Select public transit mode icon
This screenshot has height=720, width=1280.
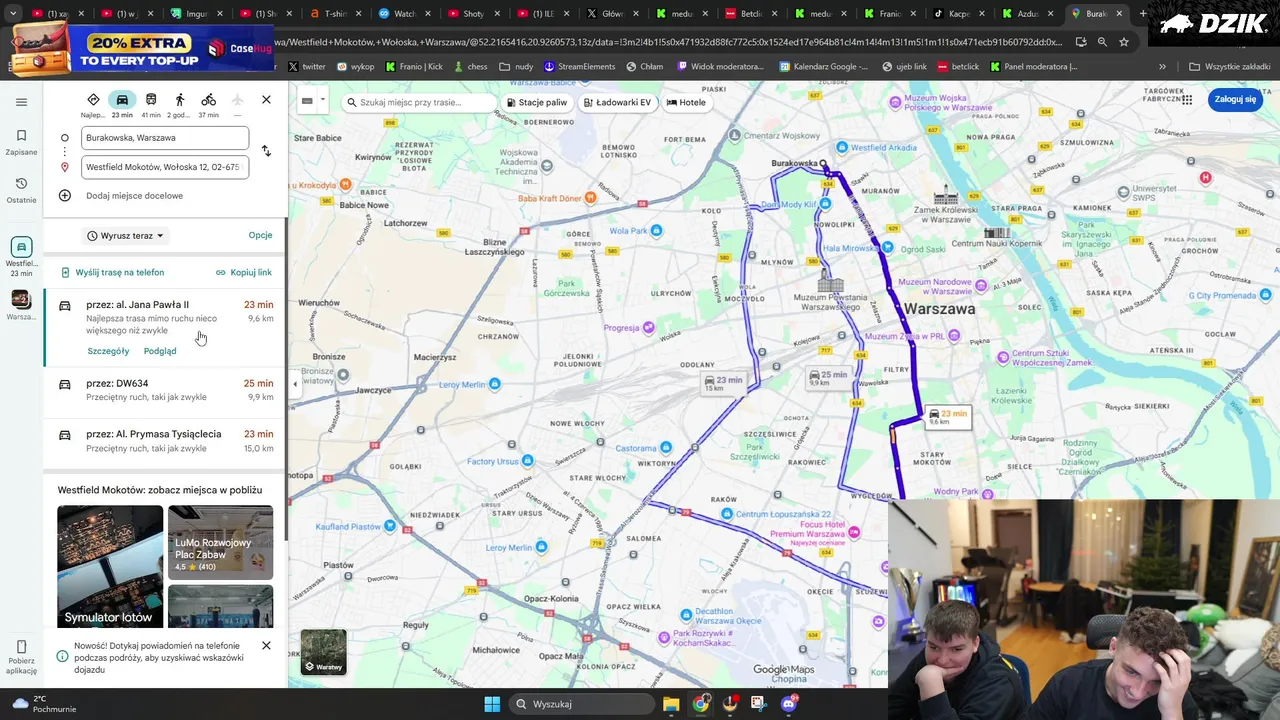(x=151, y=100)
